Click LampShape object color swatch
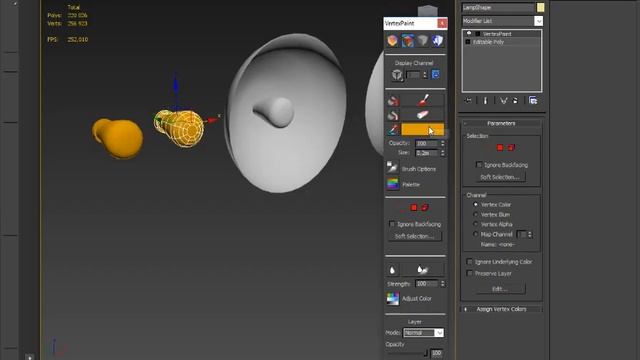Viewport: 640px width, 360px height. [x=540, y=7]
